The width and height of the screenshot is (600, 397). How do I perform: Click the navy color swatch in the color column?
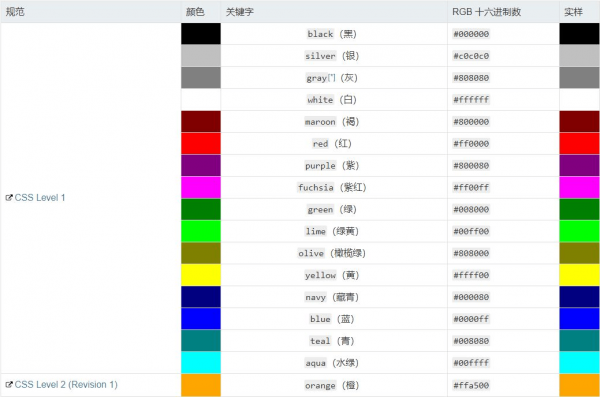[x=201, y=297]
